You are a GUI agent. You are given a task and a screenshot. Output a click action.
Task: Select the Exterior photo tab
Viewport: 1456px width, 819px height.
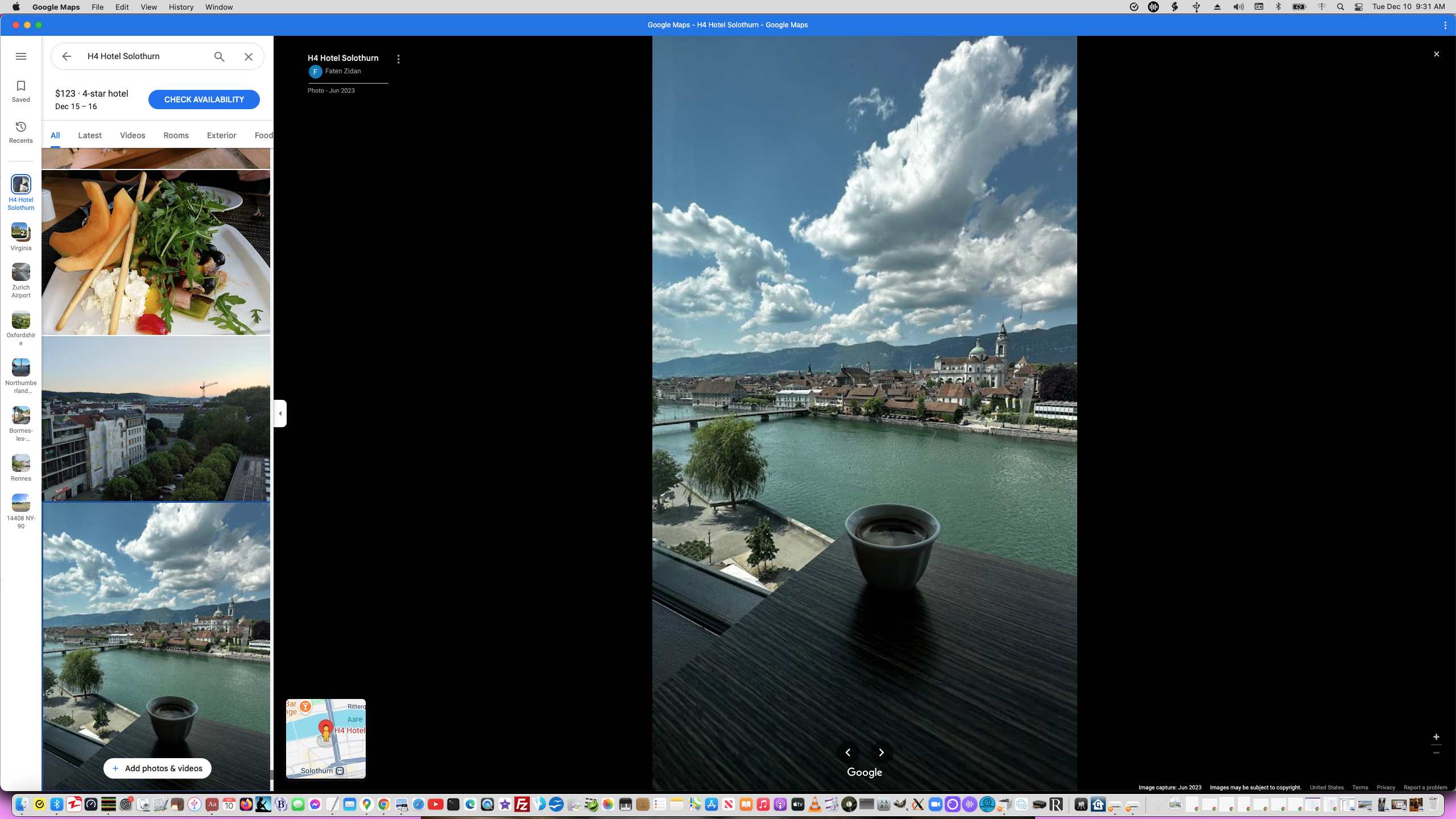(x=221, y=135)
